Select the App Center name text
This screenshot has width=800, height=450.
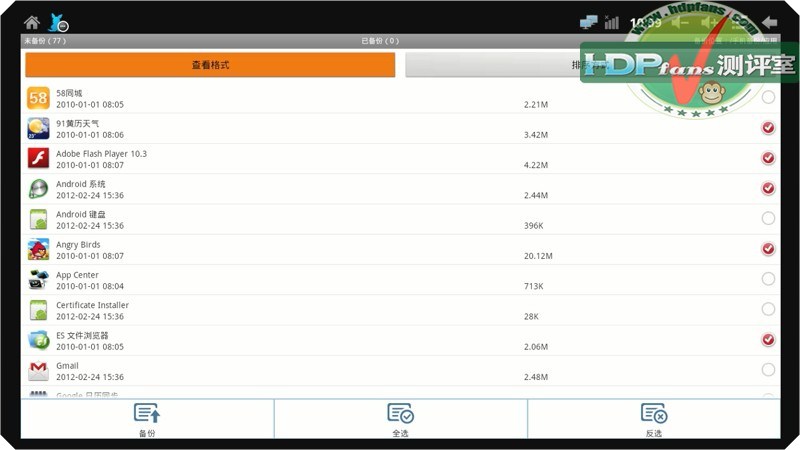[77, 274]
